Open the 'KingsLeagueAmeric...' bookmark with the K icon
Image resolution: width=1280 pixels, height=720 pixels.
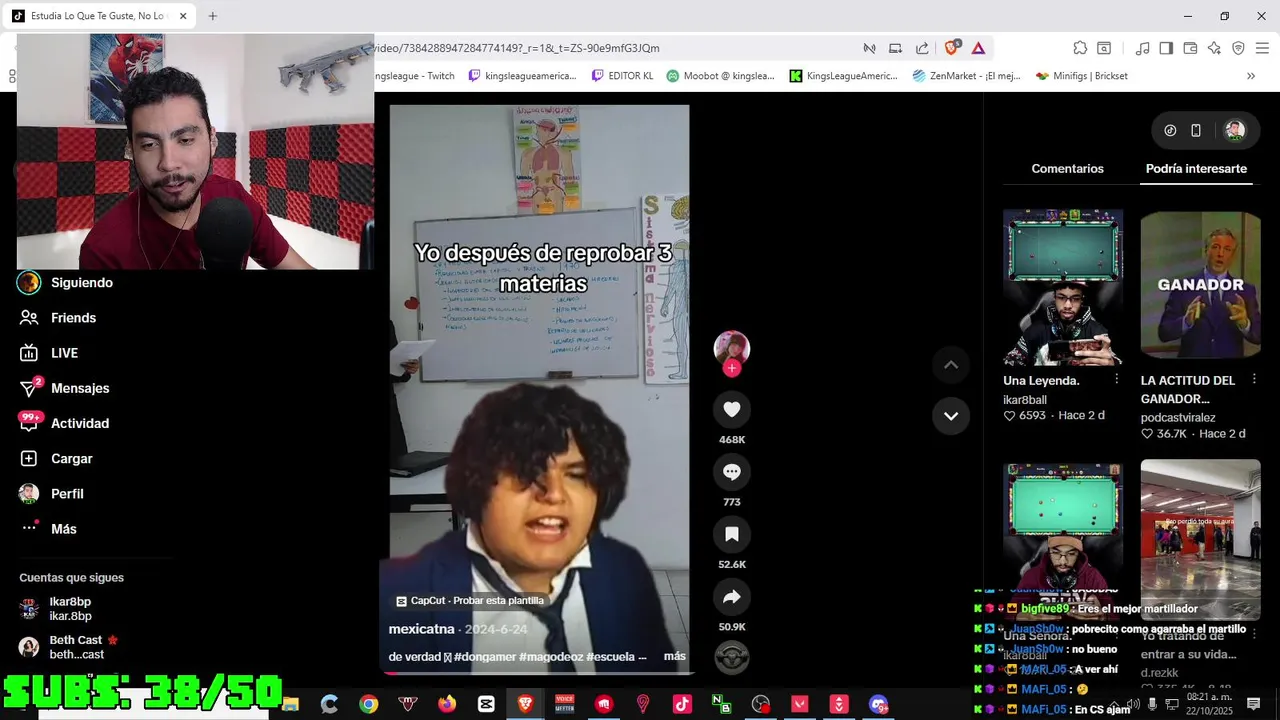click(x=844, y=76)
